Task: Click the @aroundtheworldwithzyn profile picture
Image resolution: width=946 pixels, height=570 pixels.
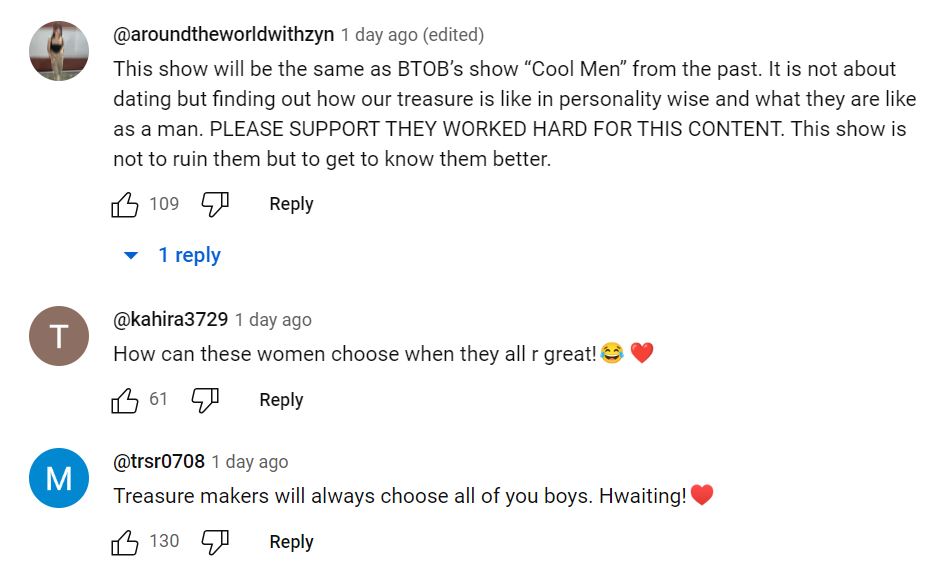Action: click(x=59, y=51)
